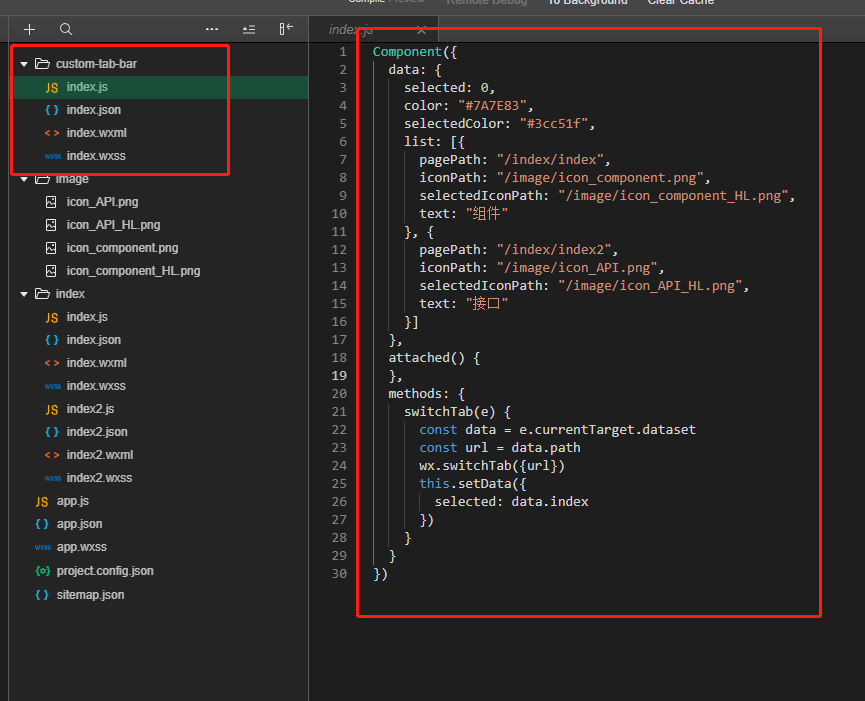Click the JS icon beside index2.js
865x701 pixels.
tap(52, 409)
